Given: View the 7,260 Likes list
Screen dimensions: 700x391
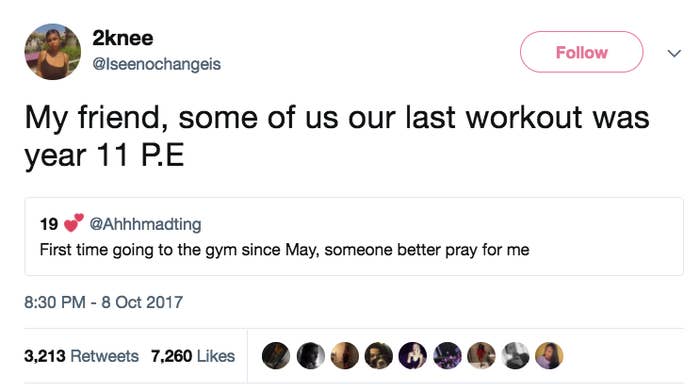Looking at the screenshot, I should pyautogui.click(x=193, y=356).
